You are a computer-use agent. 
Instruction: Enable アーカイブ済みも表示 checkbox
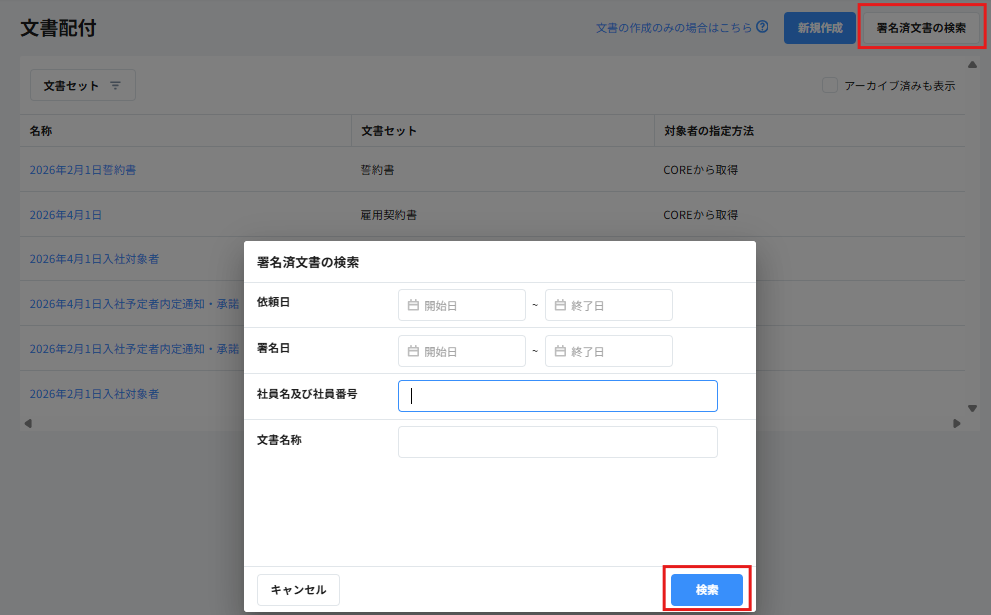(830, 86)
